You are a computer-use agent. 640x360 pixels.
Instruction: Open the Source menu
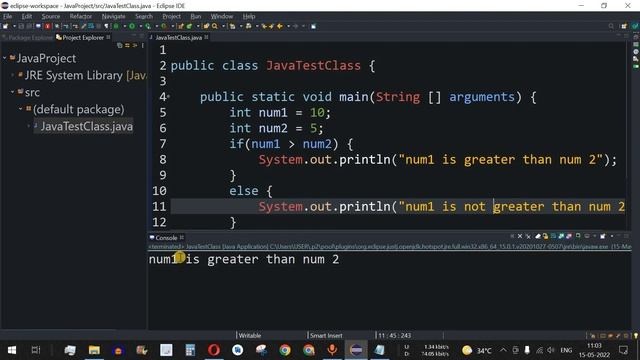click(x=51, y=16)
